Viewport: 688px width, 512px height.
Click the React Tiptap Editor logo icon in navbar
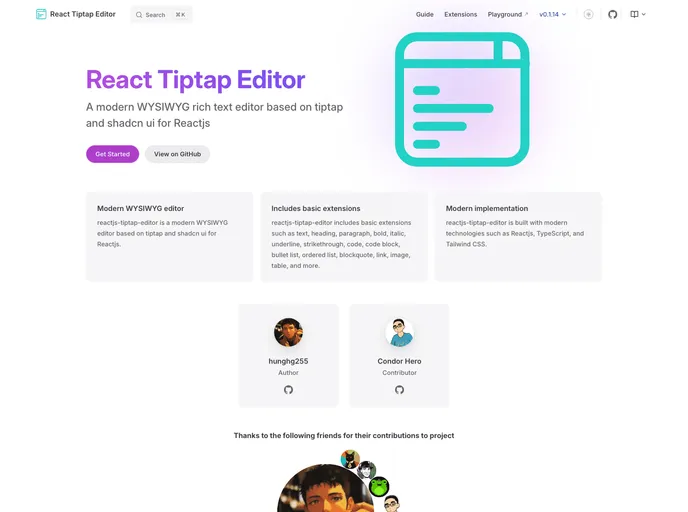(x=41, y=14)
